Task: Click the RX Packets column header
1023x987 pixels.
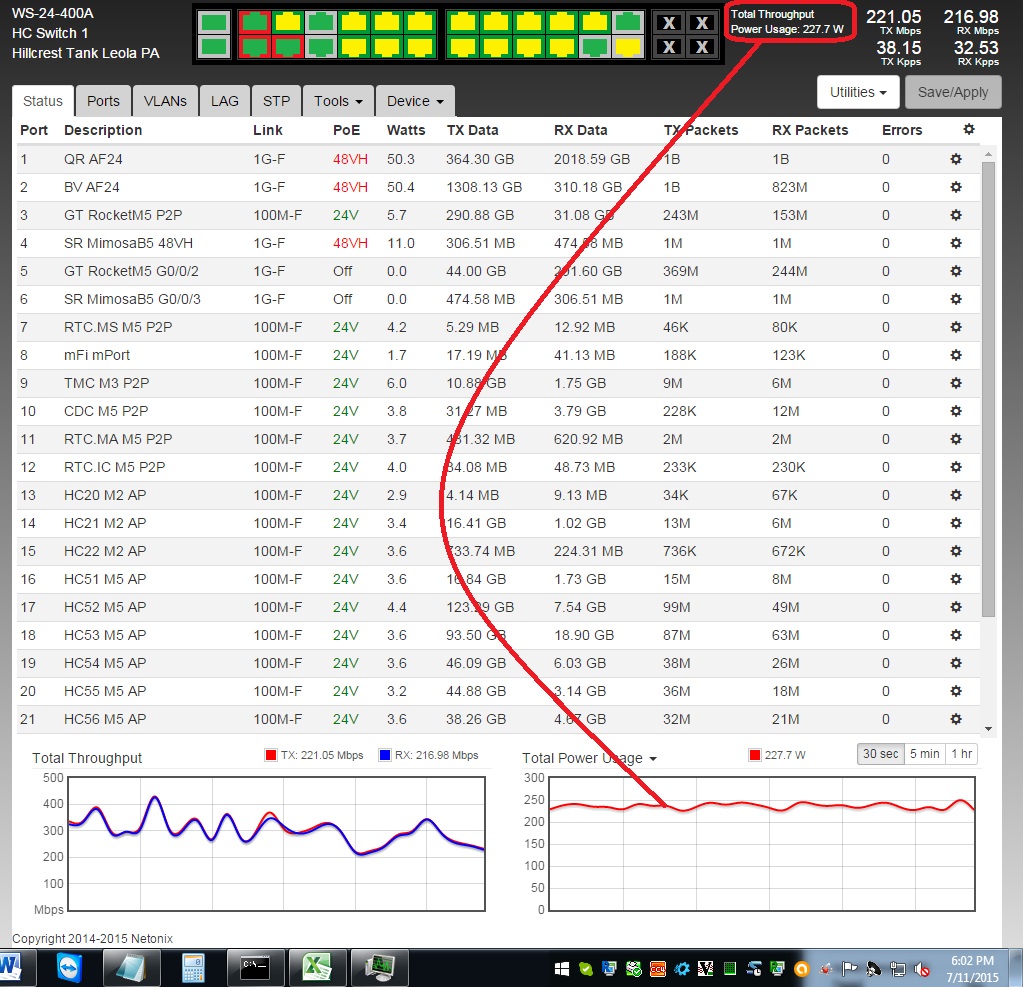Action: [810, 130]
